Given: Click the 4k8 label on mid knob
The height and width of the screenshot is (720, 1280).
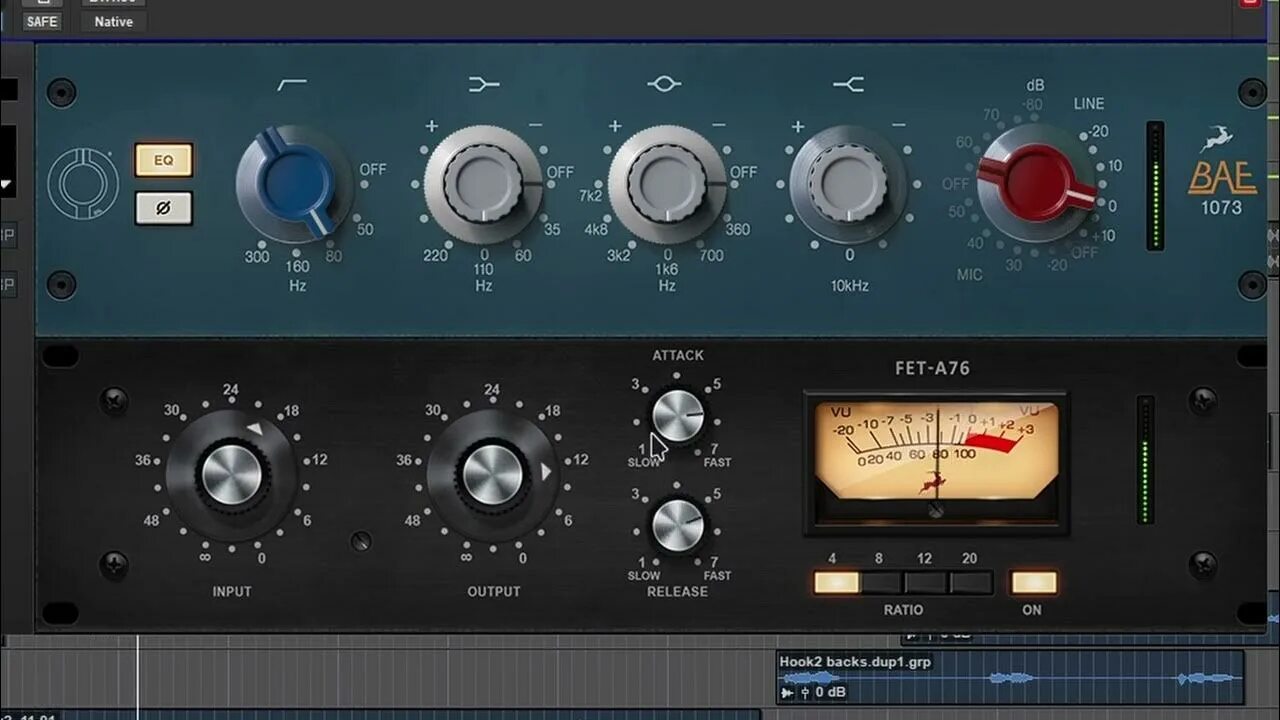Looking at the screenshot, I should [x=596, y=229].
